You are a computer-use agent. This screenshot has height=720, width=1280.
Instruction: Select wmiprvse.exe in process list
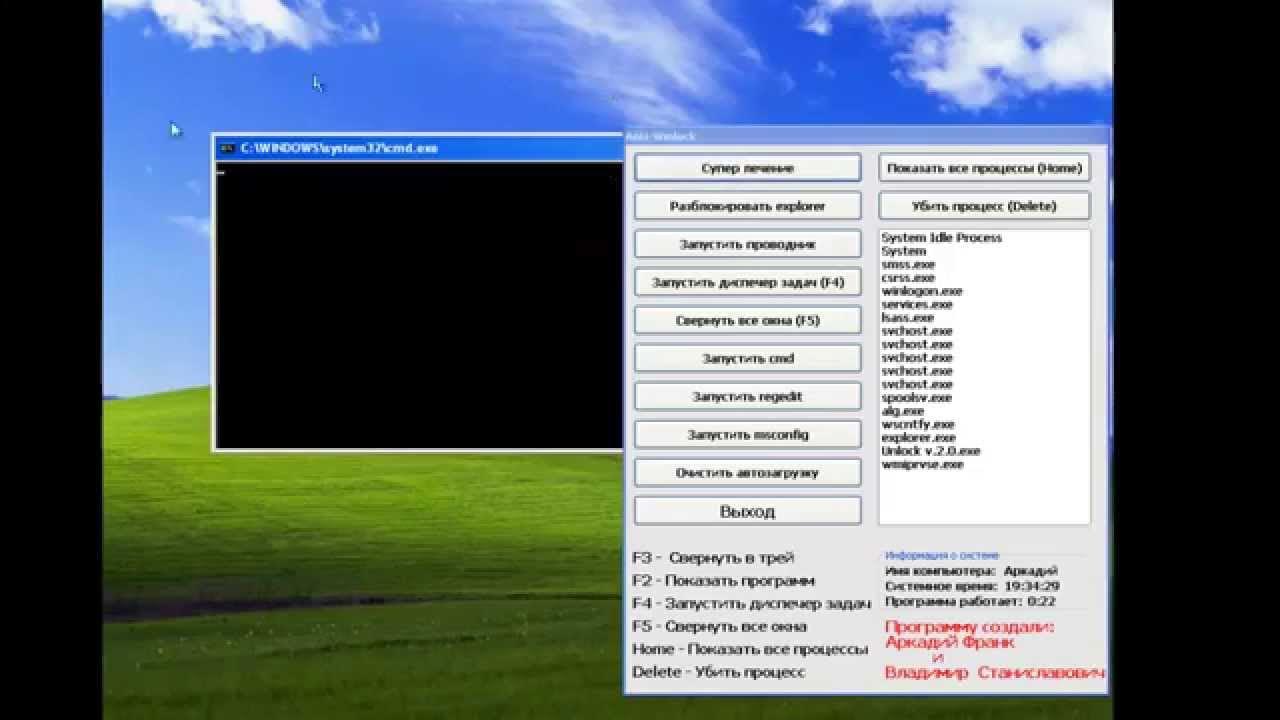click(922, 464)
